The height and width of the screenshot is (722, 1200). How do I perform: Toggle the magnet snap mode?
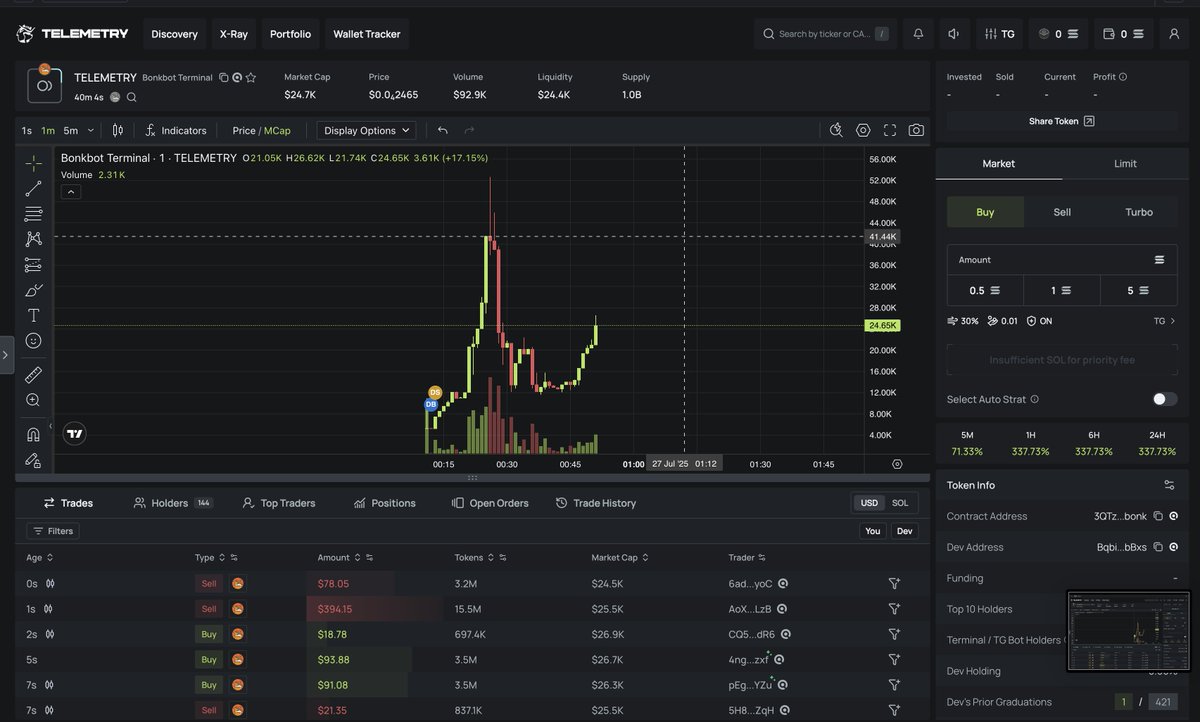click(x=33, y=434)
